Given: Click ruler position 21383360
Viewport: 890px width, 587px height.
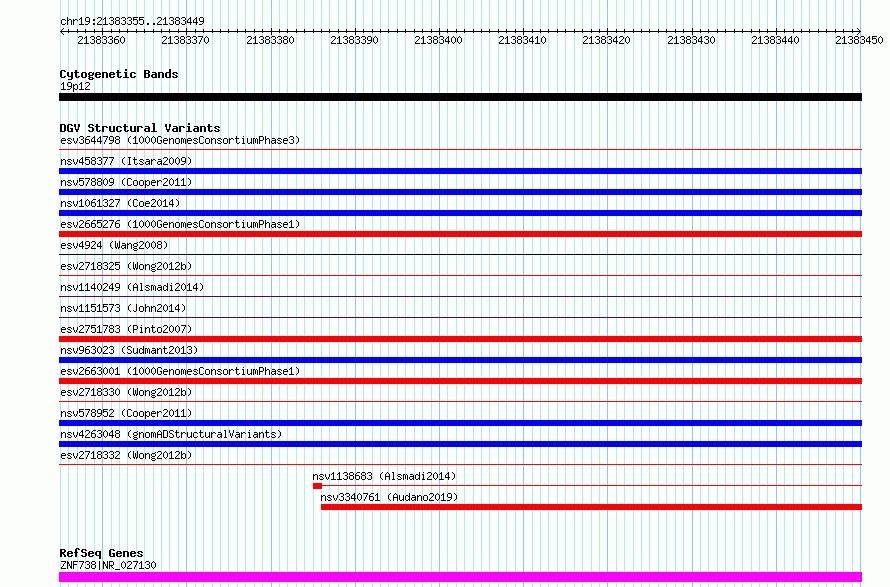Looking at the screenshot, I should click(x=102, y=40).
